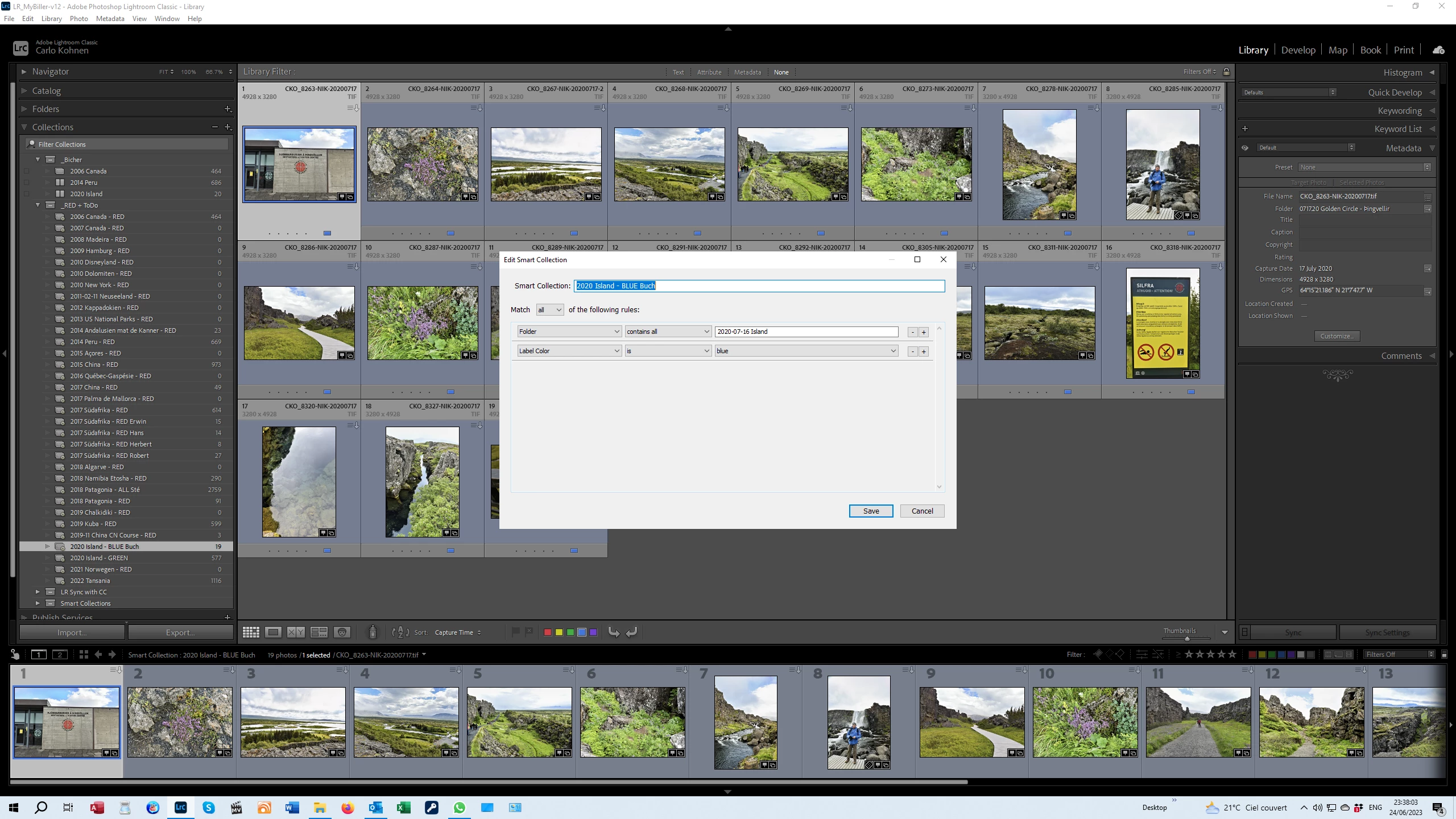Click the Cancel button

[922, 511]
